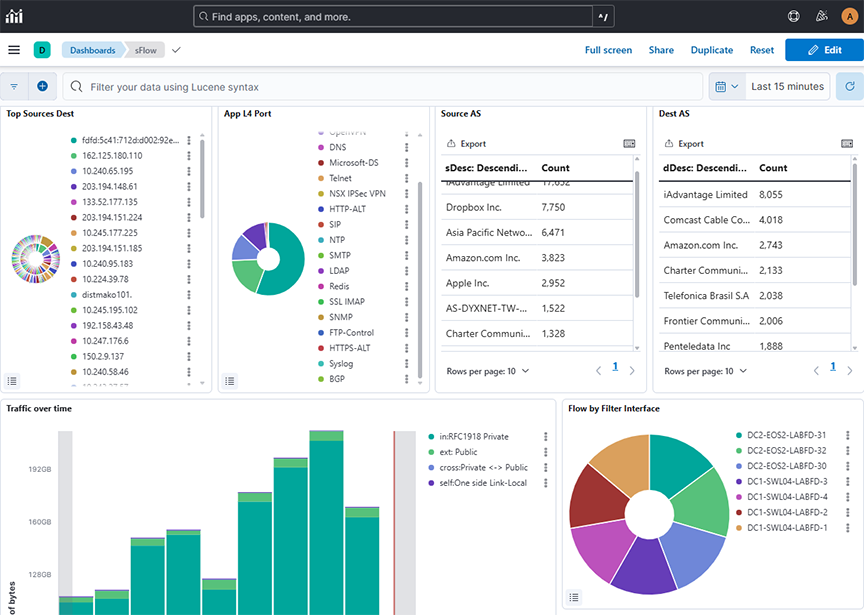This screenshot has height=615, width=864.
Task: Expand Rows per page in Source AS
Action: coord(487,371)
